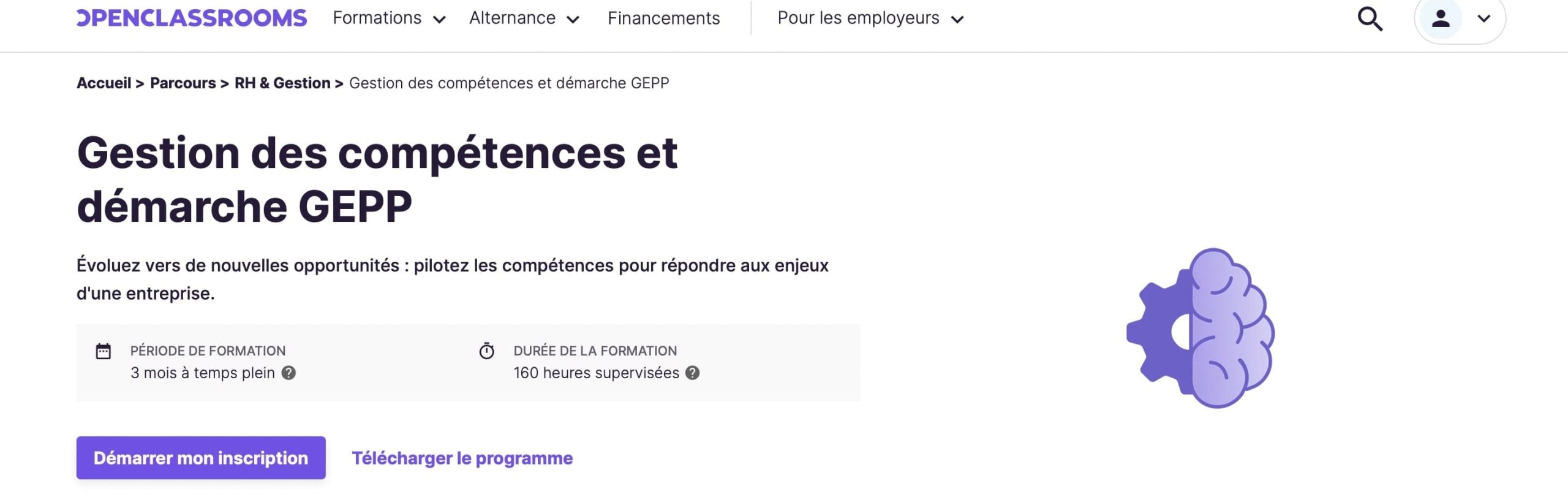Screen dimensions: 1568x502
Task: Expand the Alternance dropdown menu
Action: pyautogui.click(x=524, y=18)
